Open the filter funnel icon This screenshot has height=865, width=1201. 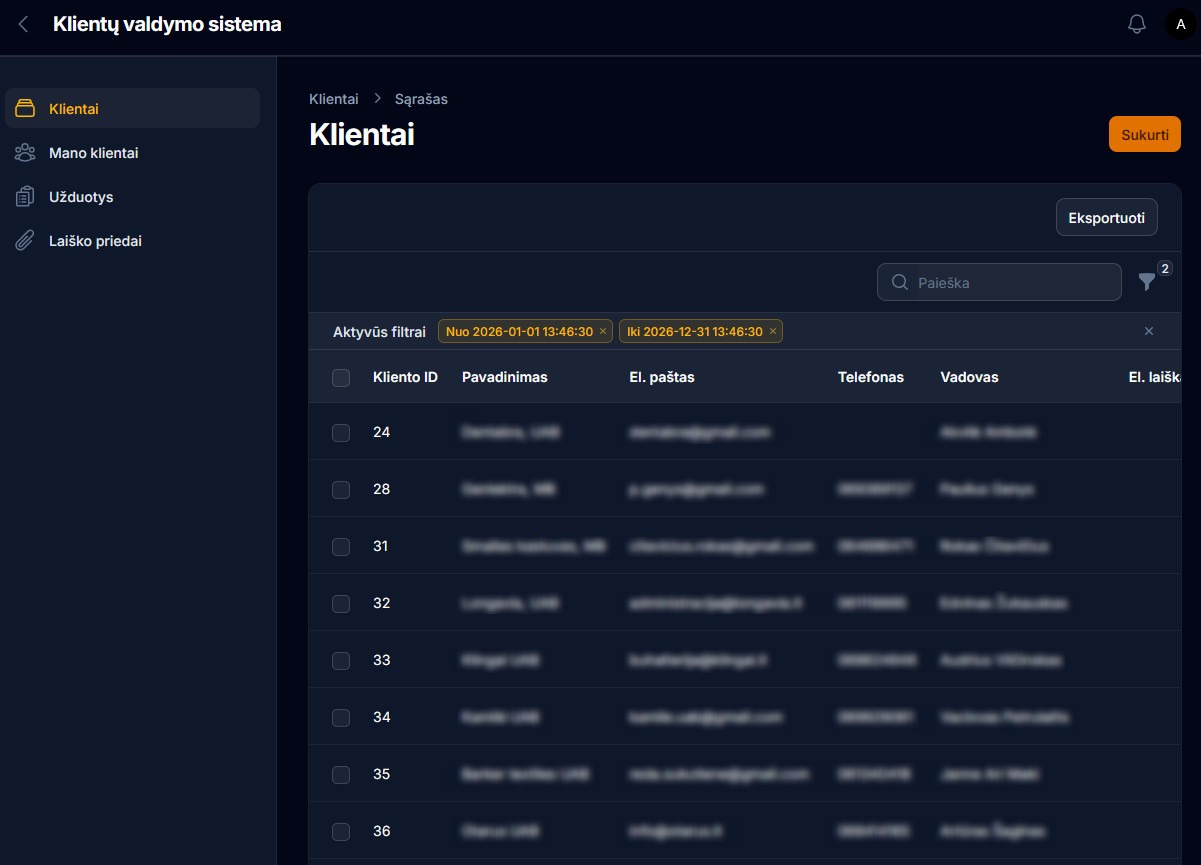click(x=1147, y=283)
